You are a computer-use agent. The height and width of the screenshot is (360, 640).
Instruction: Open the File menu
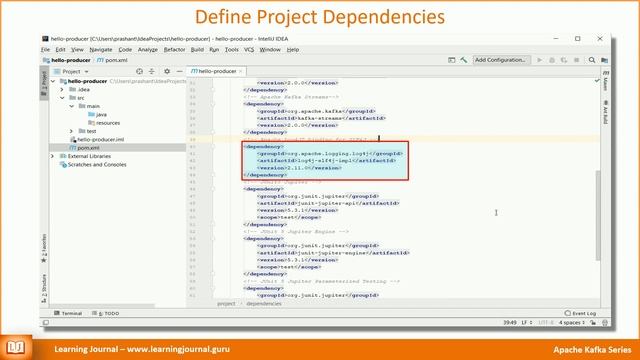click(x=45, y=49)
